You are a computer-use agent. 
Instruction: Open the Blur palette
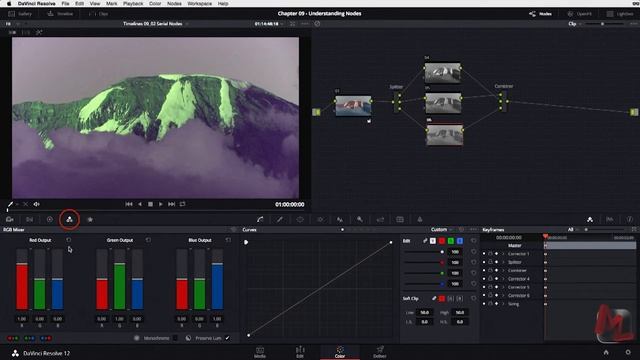pos(340,220)
